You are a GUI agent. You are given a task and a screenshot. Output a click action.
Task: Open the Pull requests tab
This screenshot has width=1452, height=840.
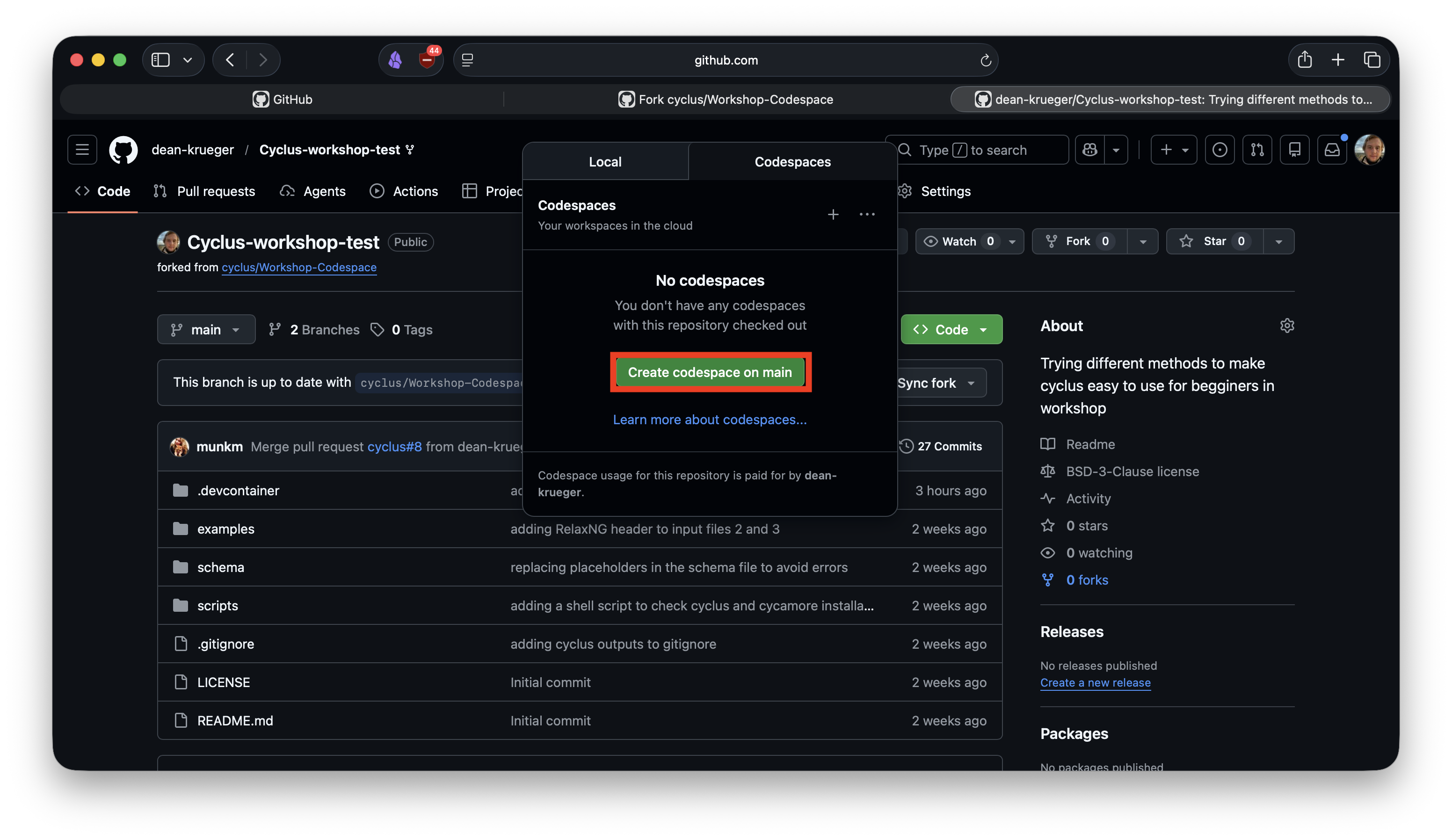click(x=204, y=191)
